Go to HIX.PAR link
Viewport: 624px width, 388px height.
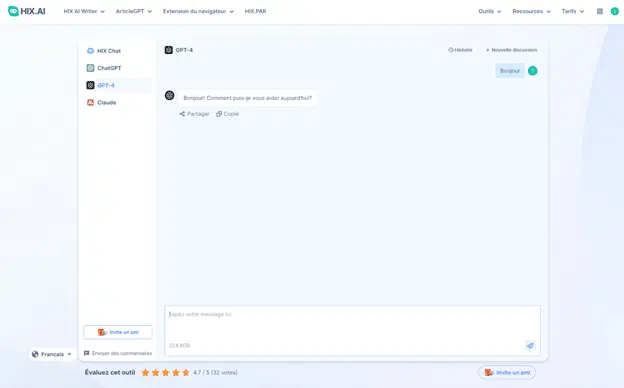[255, 11]
